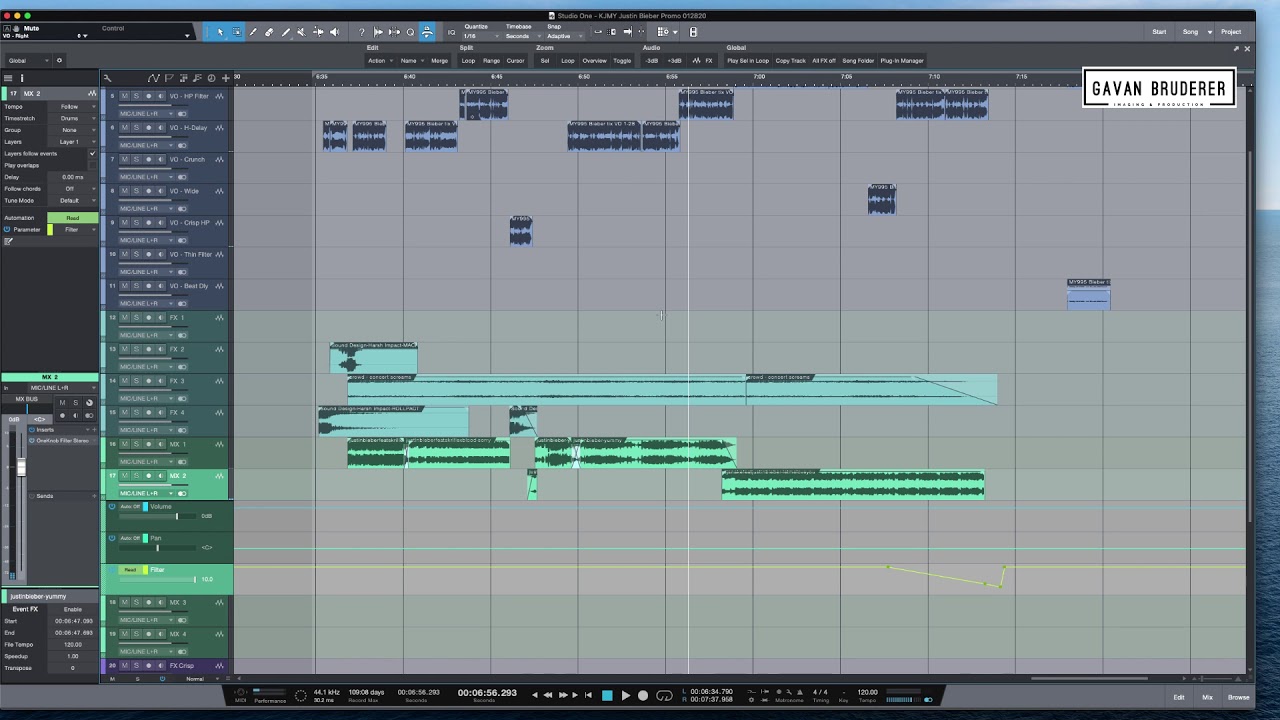The image size is (1280, 720).
Task: Switch to the Start page tab
Action: (x=1159, y=32)
